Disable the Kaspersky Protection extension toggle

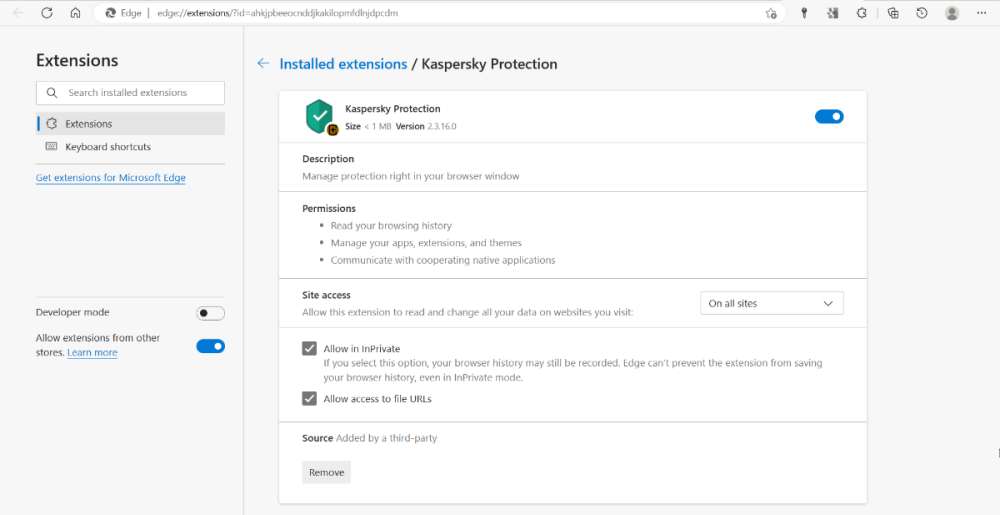coord(829,117)
